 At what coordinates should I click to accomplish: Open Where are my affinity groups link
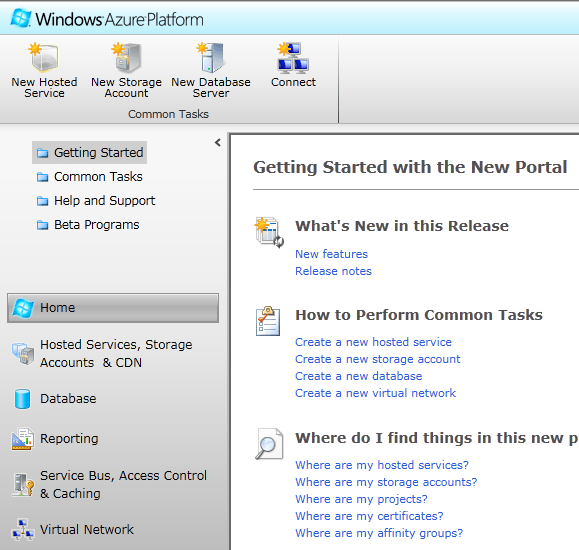pyautogui.click(x=379, y=533)
